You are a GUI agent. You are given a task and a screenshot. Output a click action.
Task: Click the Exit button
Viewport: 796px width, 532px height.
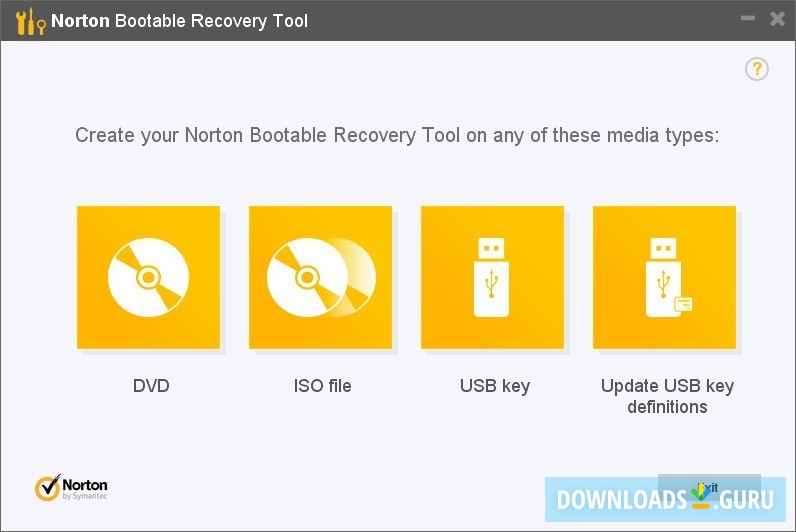pyautogui.click(x=709, y=487)
